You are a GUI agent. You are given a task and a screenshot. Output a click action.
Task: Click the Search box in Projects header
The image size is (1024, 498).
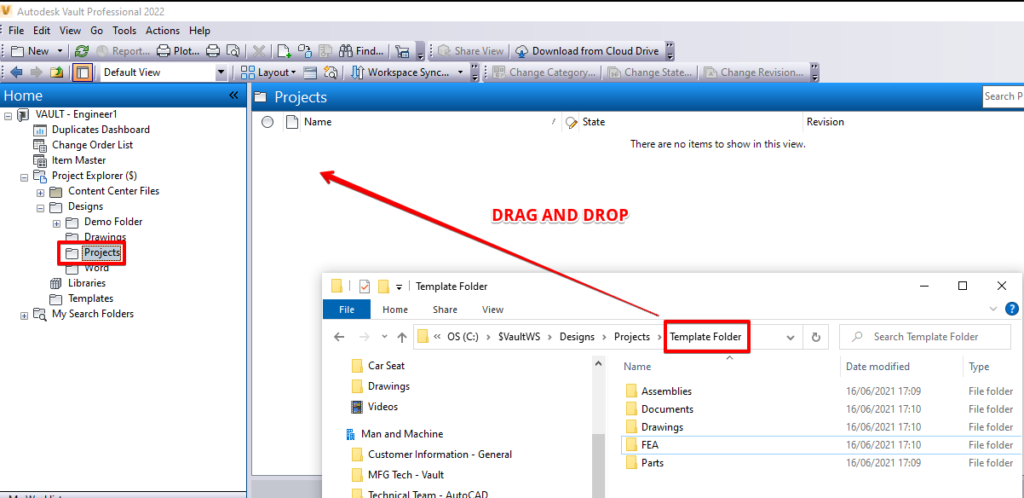tap(1002, 97)
